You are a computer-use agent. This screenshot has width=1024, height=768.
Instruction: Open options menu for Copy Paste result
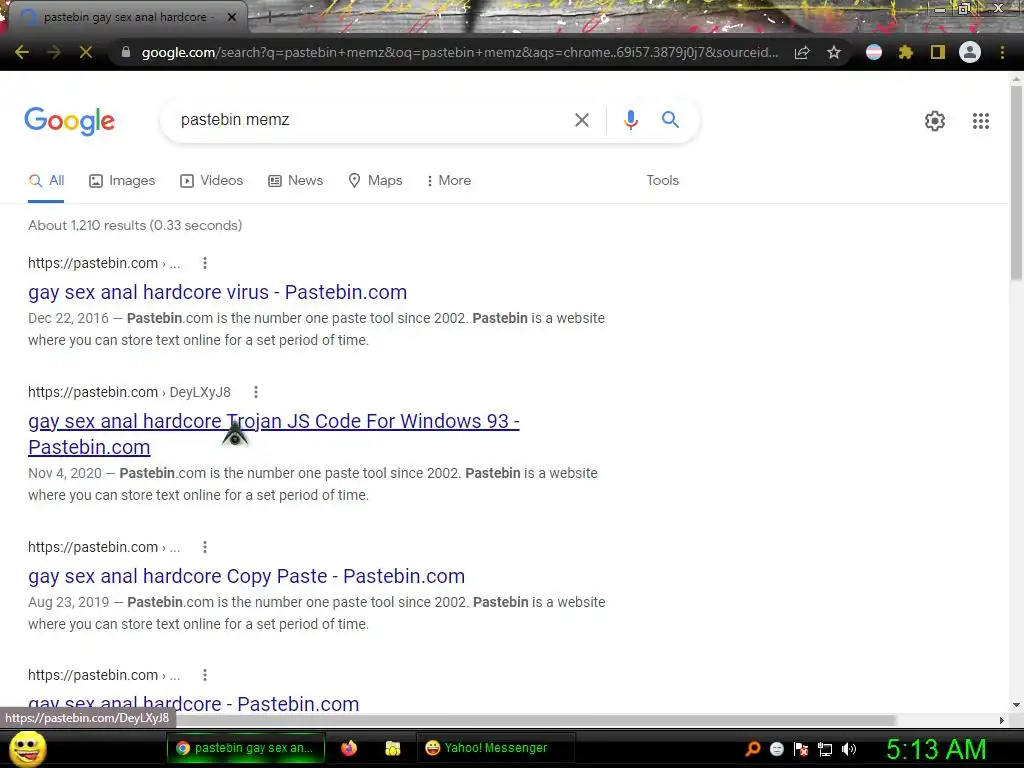[205, 547]
